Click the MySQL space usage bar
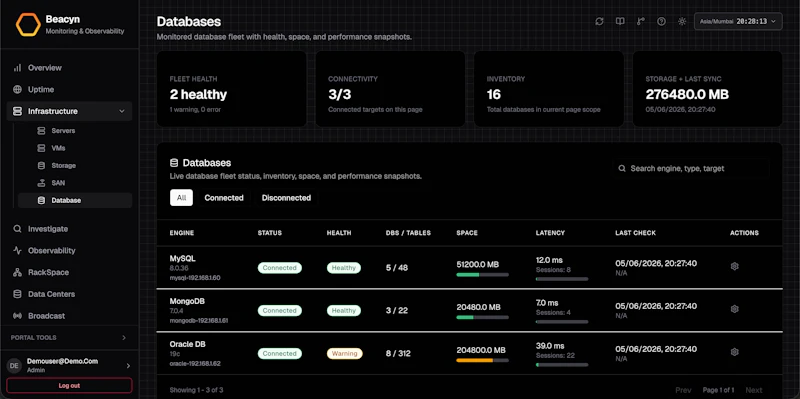 [x=482, y=275]
